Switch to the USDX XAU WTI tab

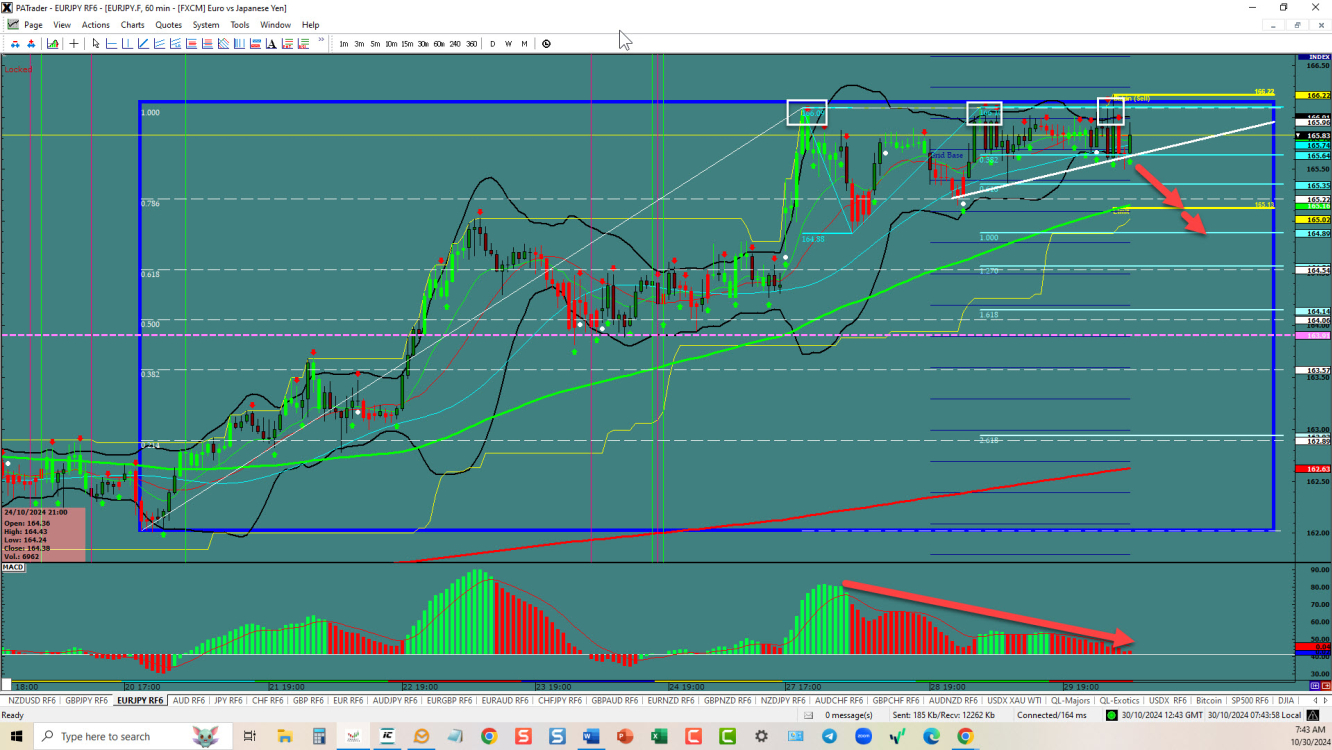click(1014, 701)
